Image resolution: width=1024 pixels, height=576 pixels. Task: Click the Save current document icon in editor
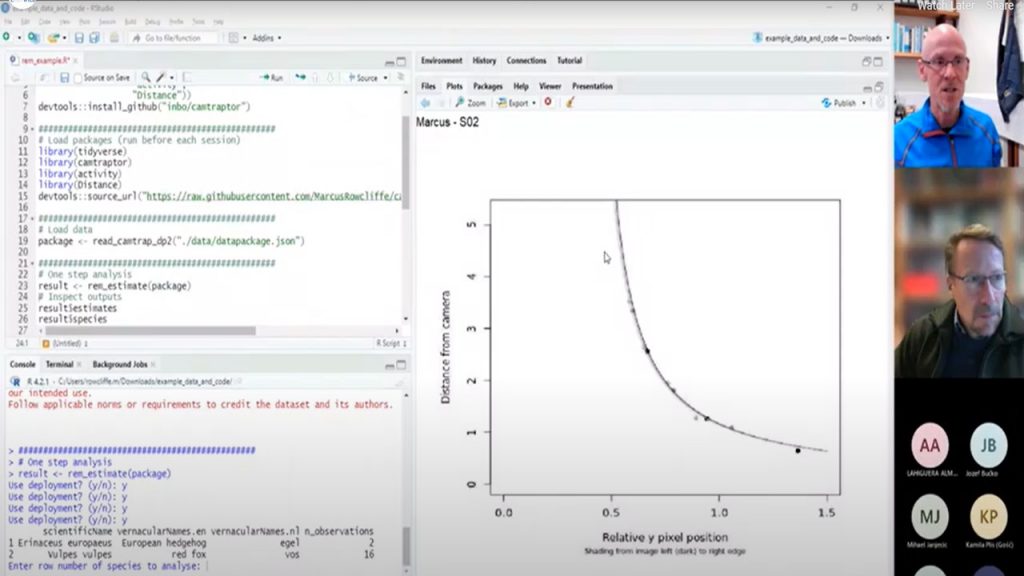pos(64,77)
